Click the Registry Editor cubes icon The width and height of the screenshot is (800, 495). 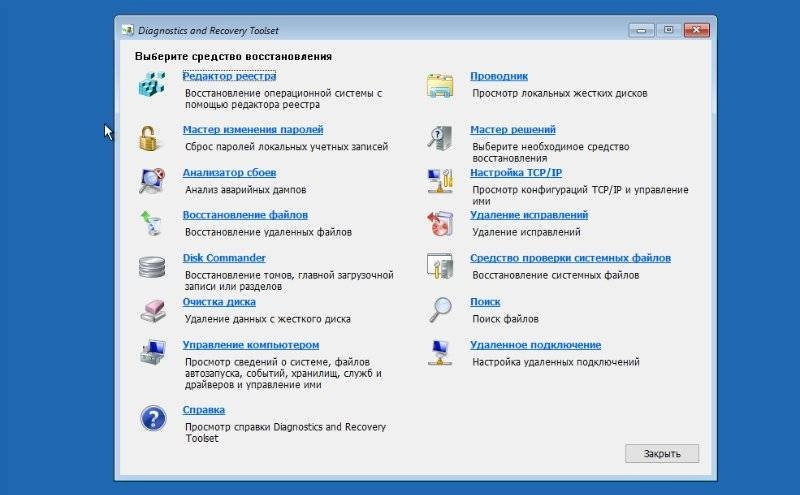pos(152,84)
